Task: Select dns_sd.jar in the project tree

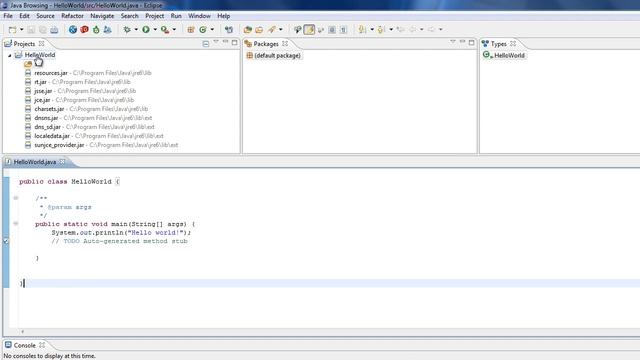Action: click(x=48, y=127)
